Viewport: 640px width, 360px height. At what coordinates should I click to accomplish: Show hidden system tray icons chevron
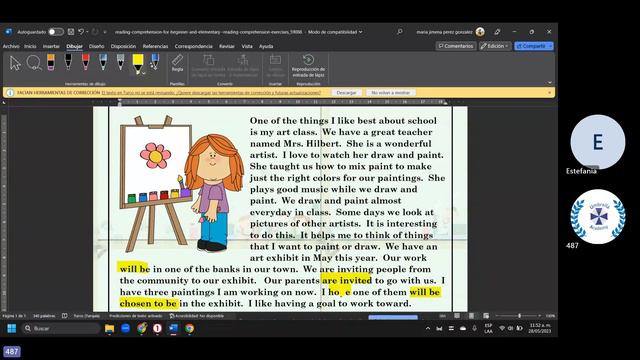[x=427, y=328]
